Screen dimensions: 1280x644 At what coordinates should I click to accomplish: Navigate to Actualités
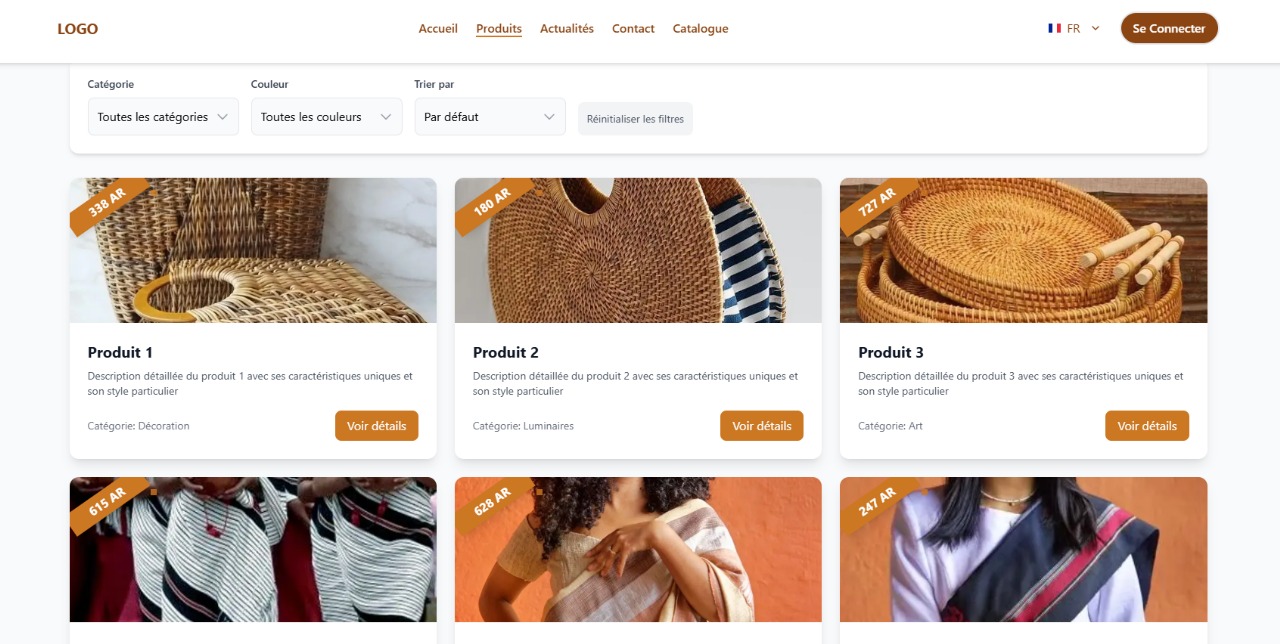pos(566,28)
